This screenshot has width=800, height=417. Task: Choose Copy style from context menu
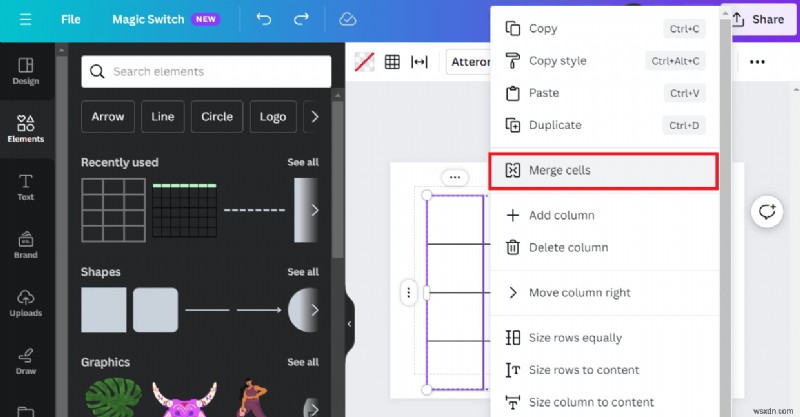click(x=605, y=61)
